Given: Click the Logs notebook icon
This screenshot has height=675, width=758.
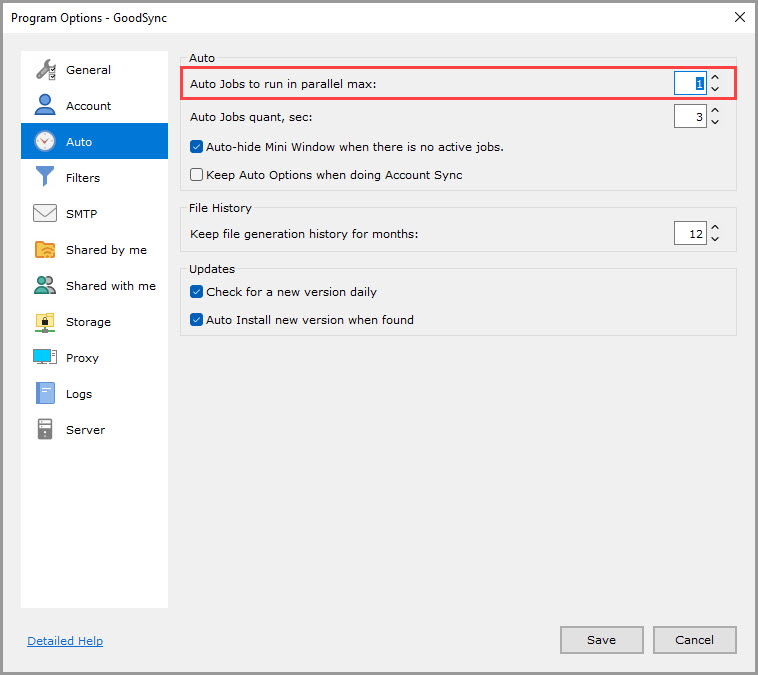Looking at the screenshot, I should [x=45, y=393].
